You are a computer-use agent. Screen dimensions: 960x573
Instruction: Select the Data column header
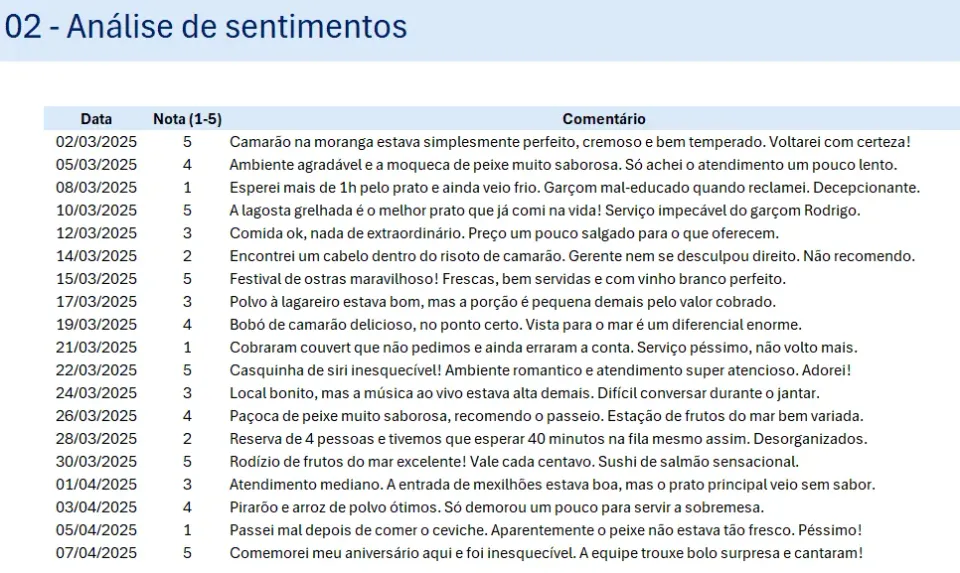pos(96,119)
